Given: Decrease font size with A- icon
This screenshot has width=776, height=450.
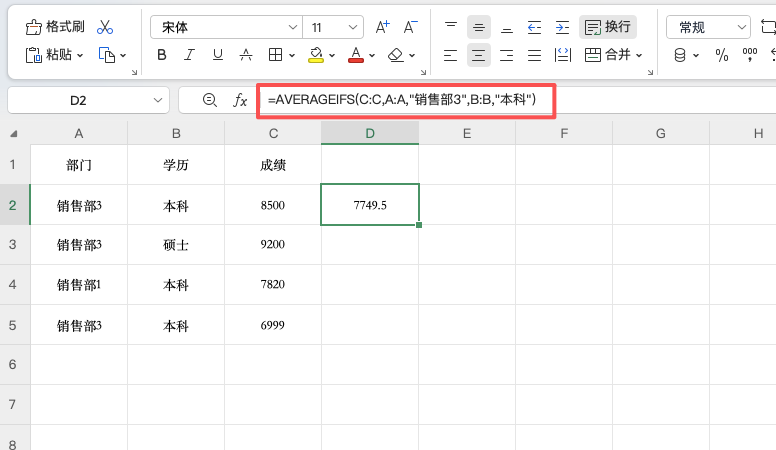Looking at the screenshot, I should pyautogui.click(x=410, y=27).
